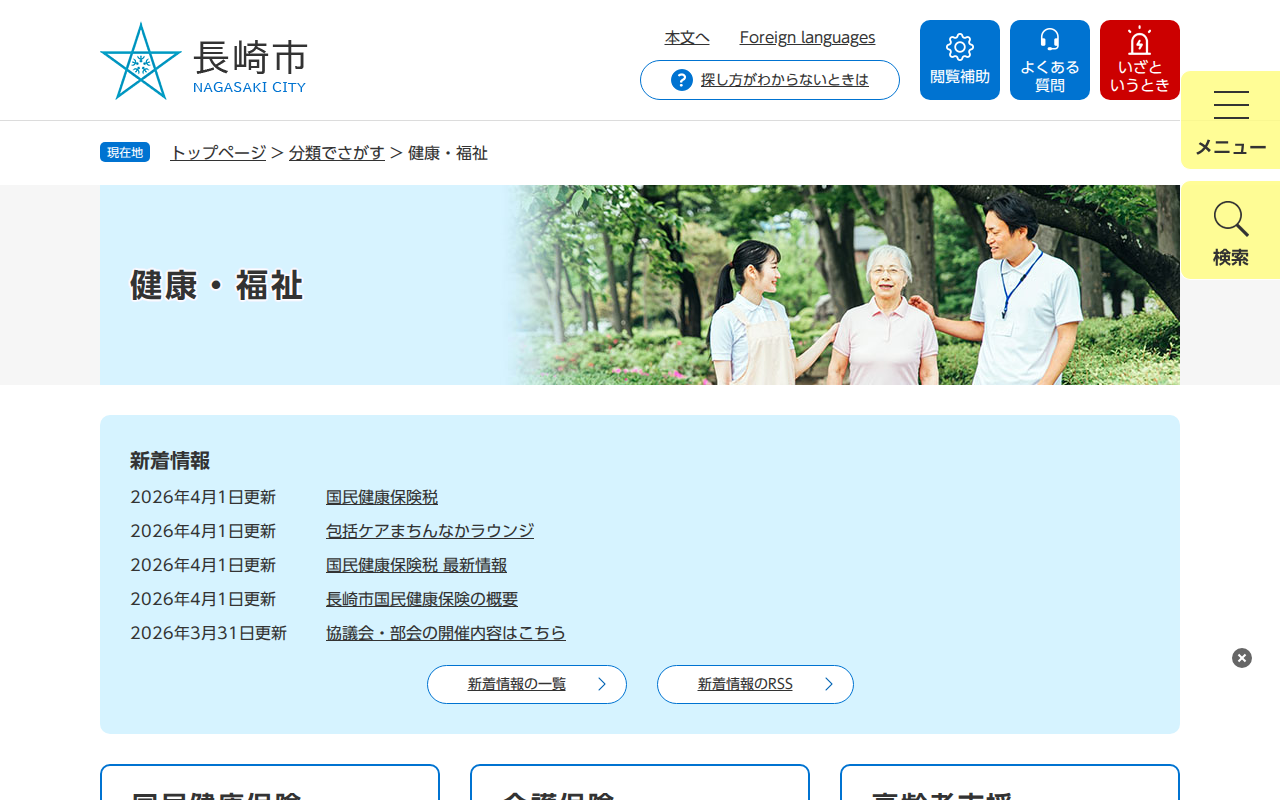Click the 検索 magnifier search icon
The width and height of the screenshot is (1280, 800).
coord(1230,230)
